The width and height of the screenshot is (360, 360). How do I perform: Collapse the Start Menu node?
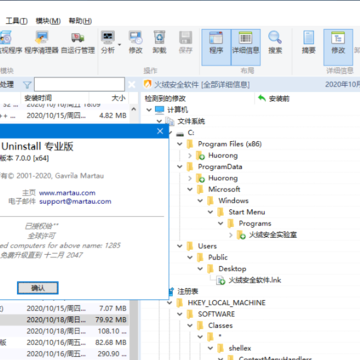(210, 212)
